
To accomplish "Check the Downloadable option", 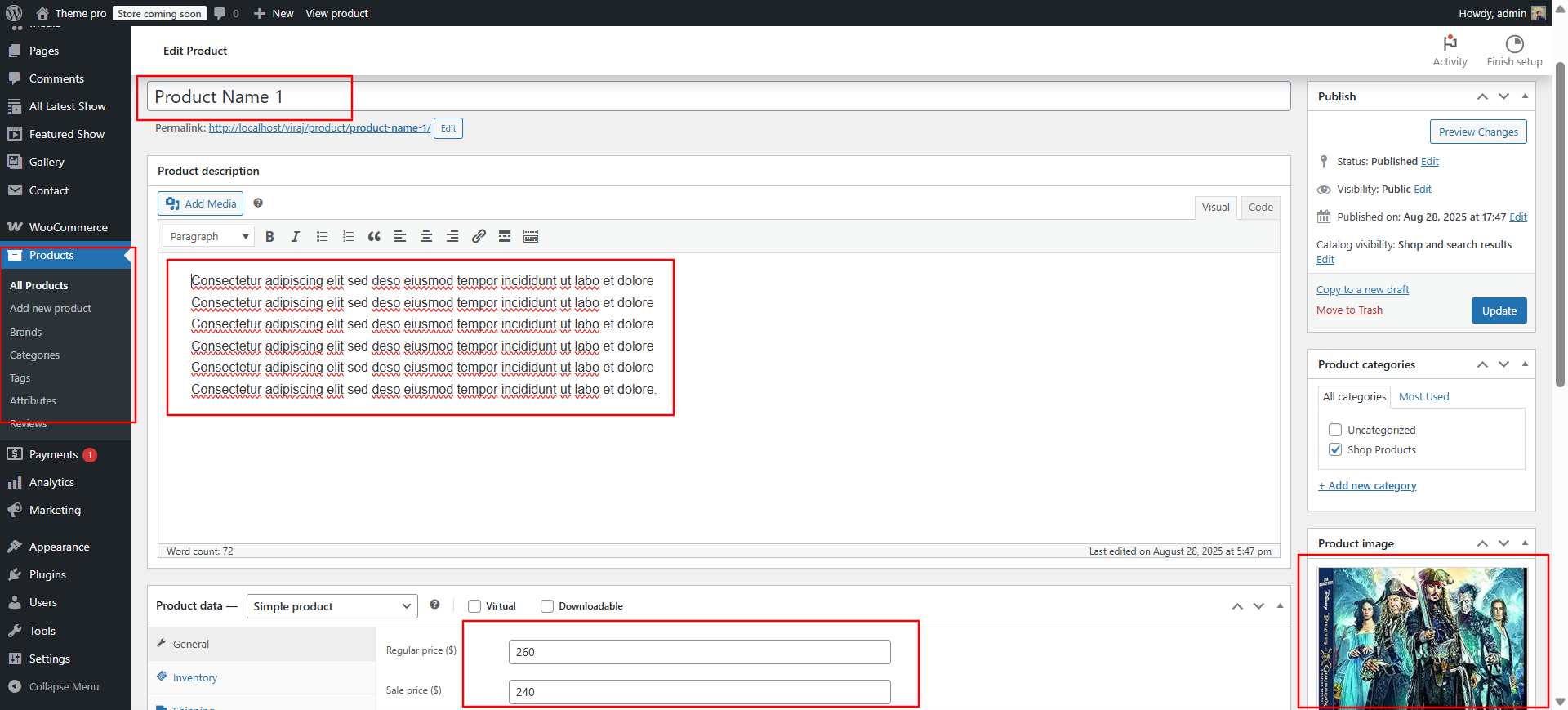I will (x=547, y=606).
